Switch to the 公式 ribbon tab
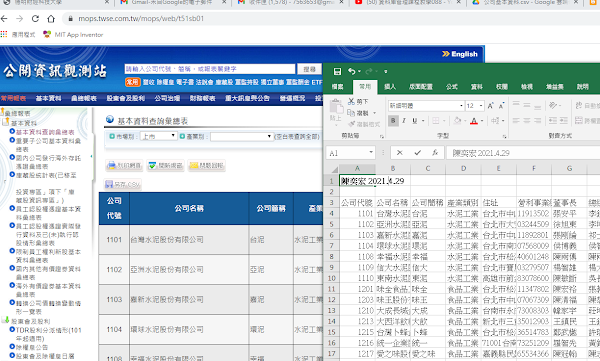Viewport: 600px width, 361px height. [x=452, y=87]
